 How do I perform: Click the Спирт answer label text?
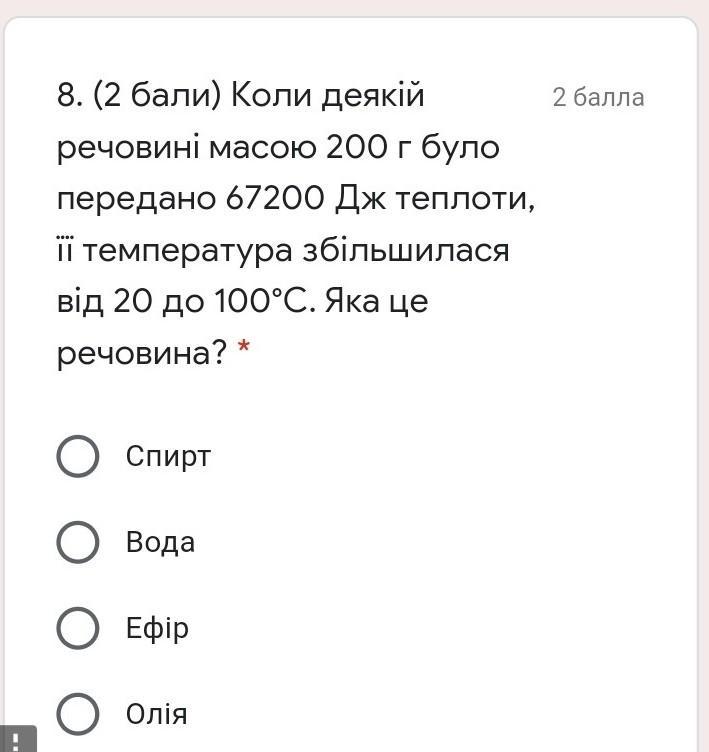click(x=168, y=456)
